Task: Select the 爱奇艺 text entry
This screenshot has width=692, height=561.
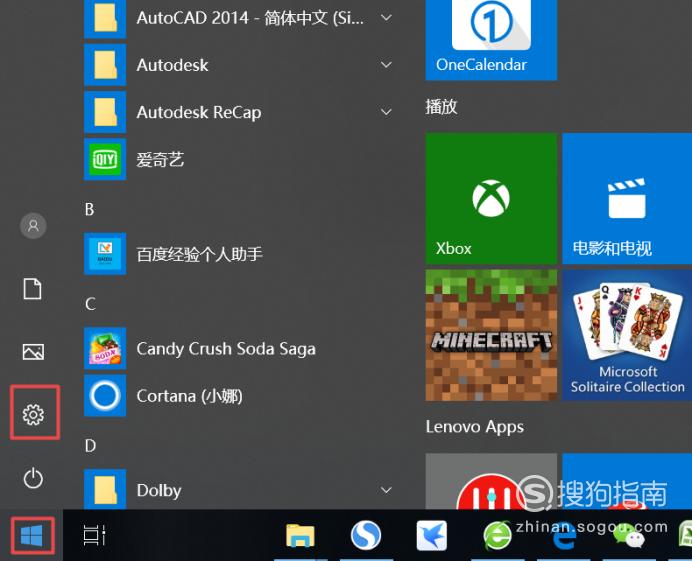Action: [160, 159]
